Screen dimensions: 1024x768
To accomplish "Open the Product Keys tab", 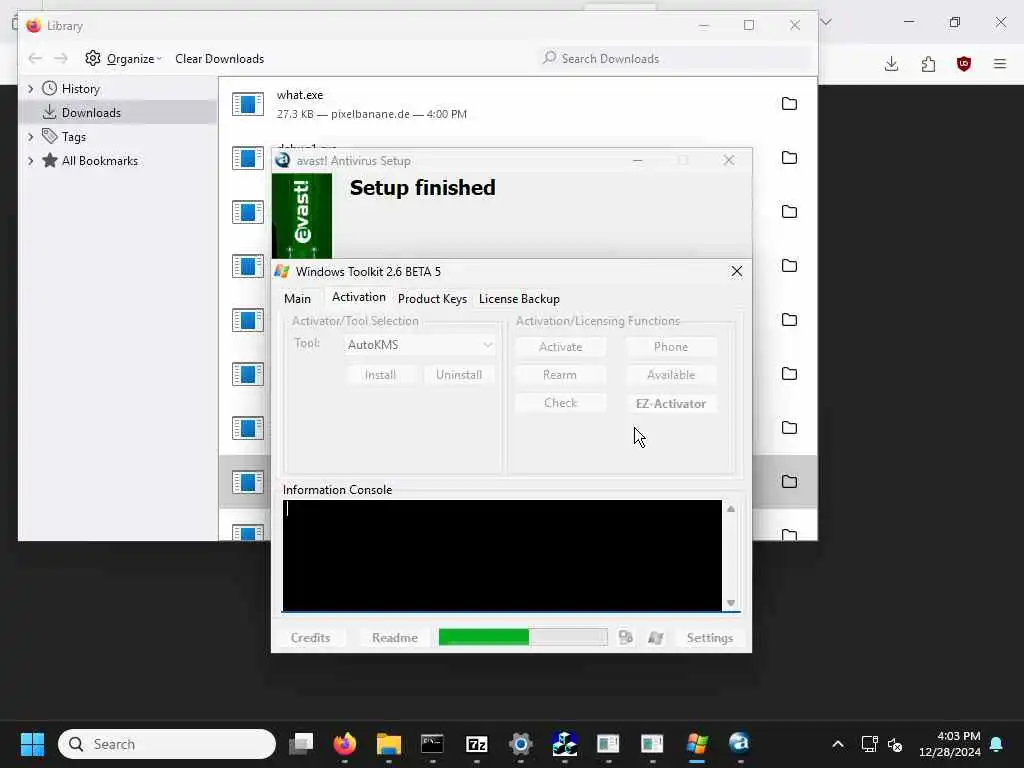I will 432,298.
